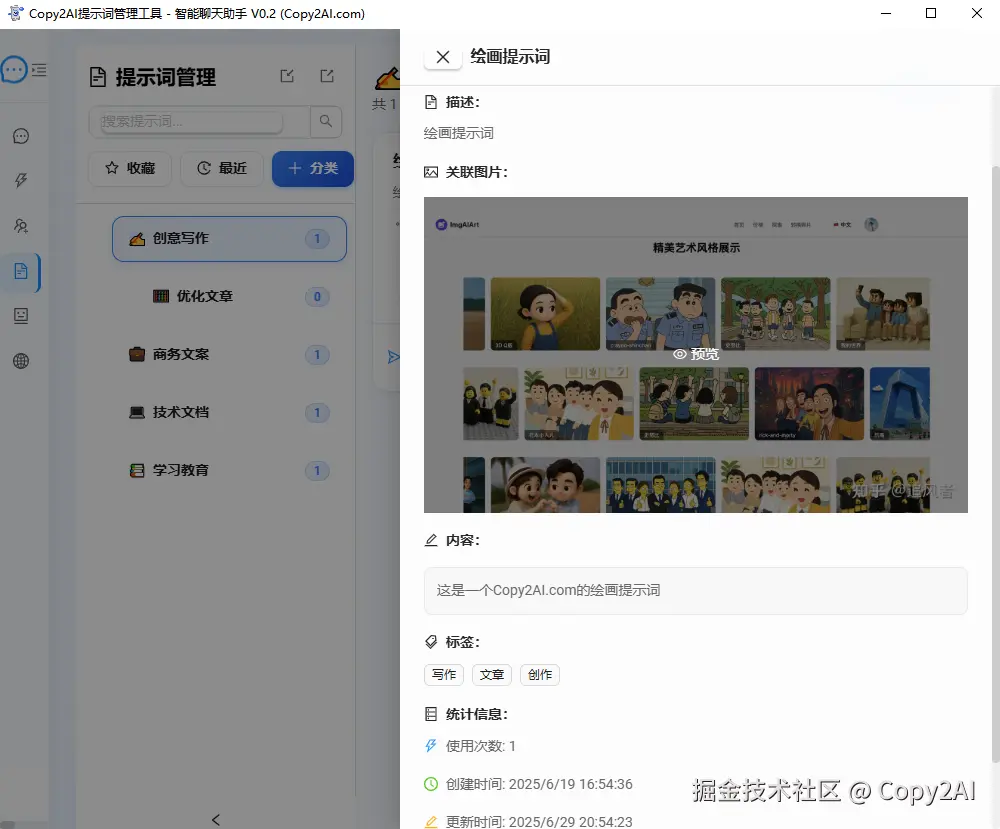
Task: Select the 创作 tag
Action: coord(540,675)
